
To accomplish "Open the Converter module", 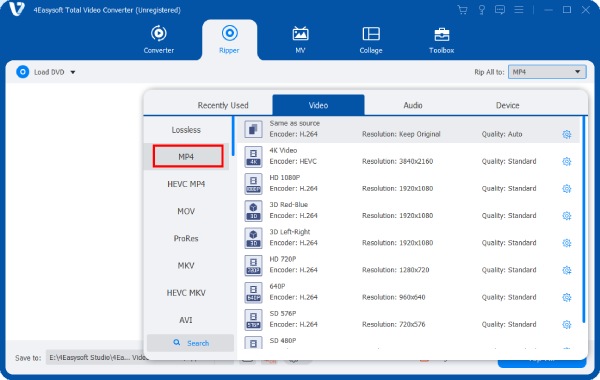I will tap(158, 39).
